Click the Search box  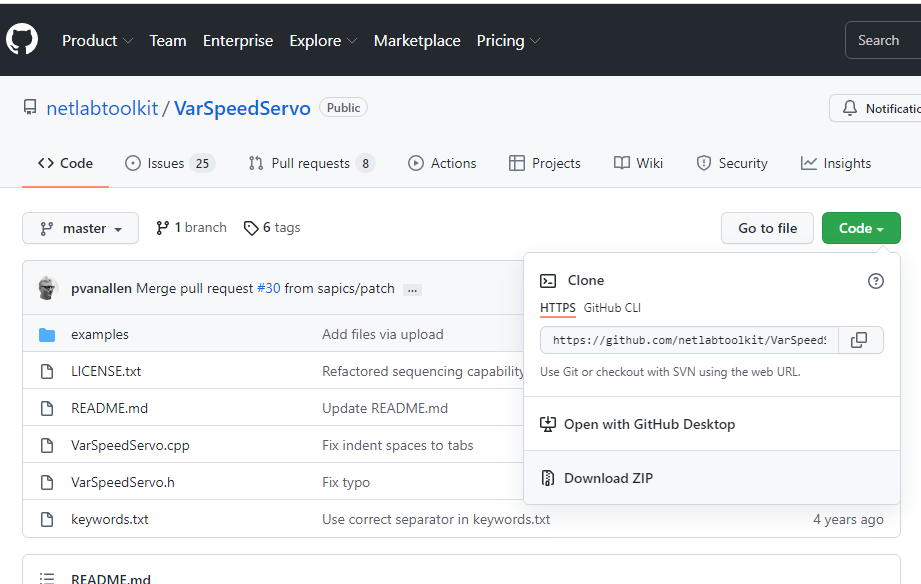click(x=883, y=40)
